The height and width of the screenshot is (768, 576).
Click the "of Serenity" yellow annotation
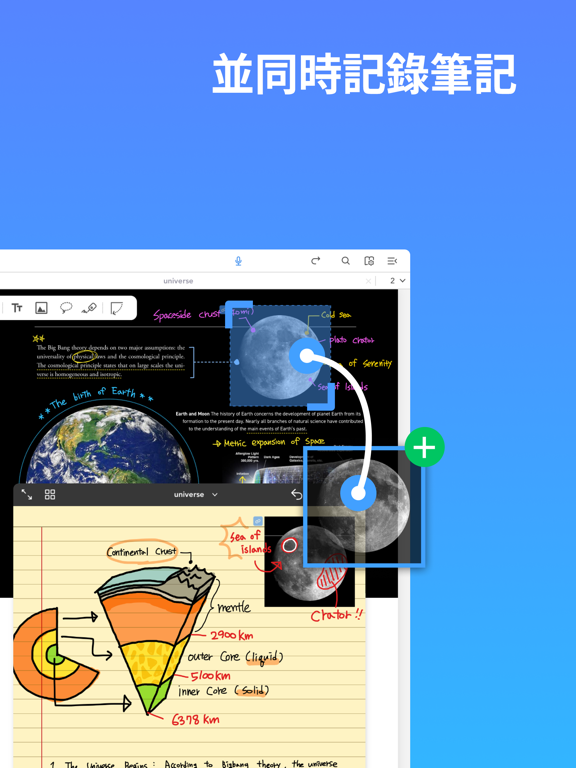[x=370, y=363]
